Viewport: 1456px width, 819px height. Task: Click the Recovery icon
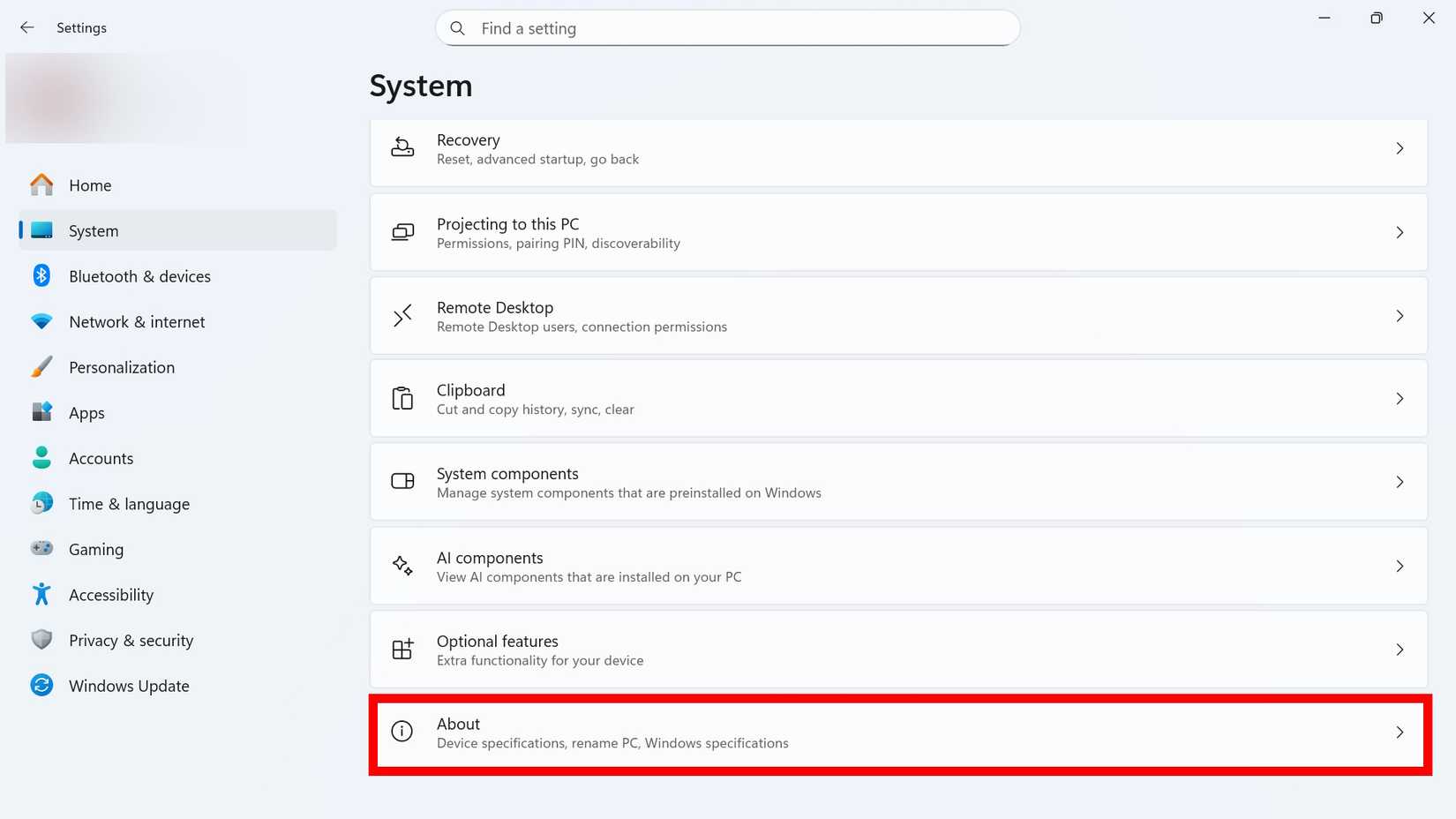(x=402, y=148)
